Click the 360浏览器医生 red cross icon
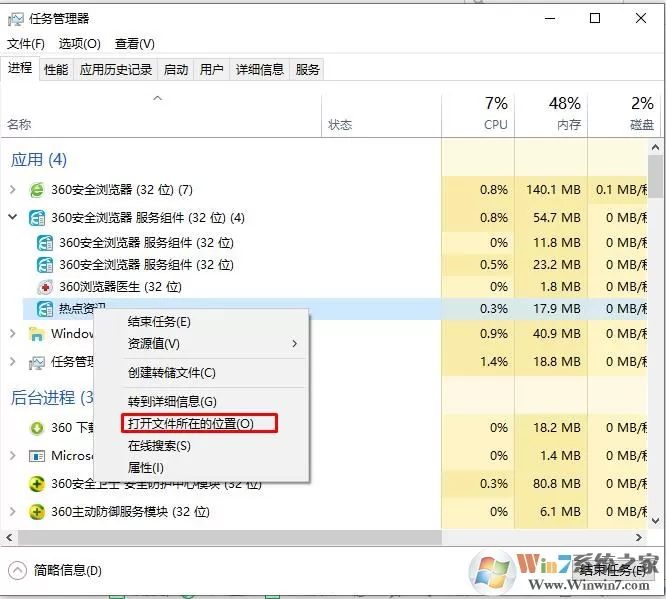 pos(45,287)
